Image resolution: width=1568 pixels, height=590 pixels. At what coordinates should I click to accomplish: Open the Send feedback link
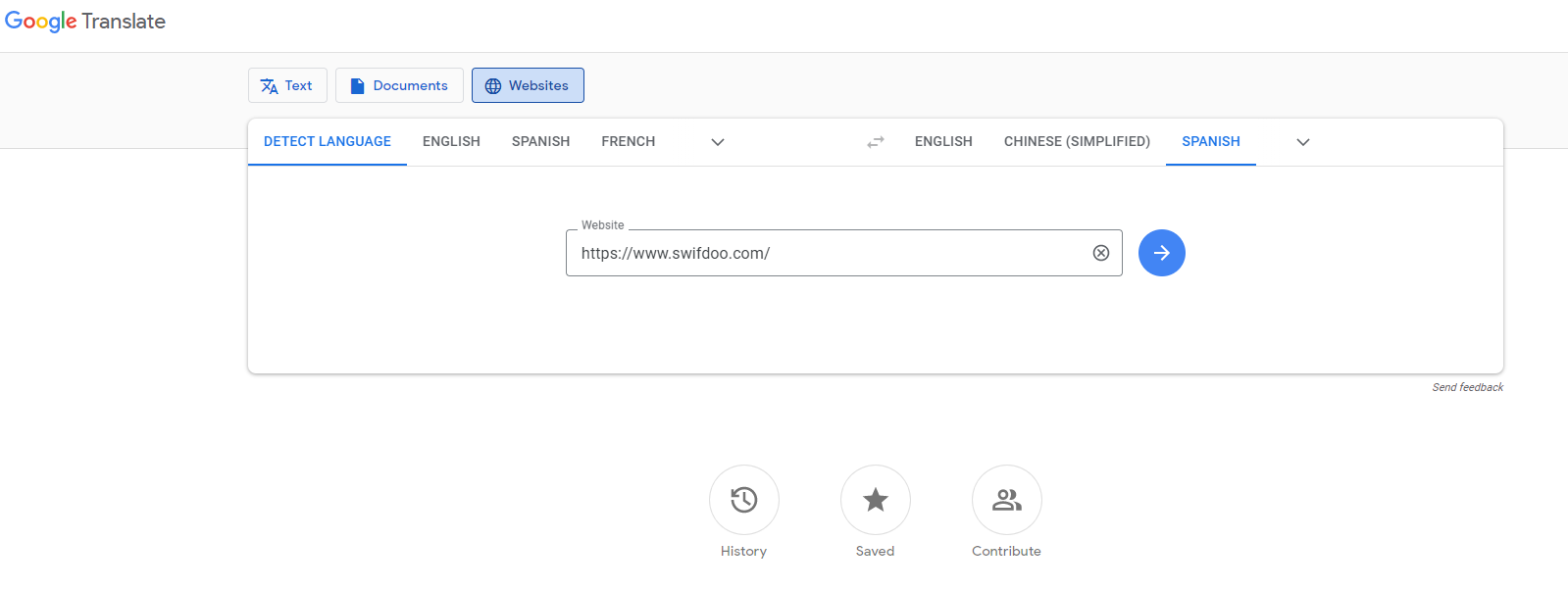(x=1468, y=387)
